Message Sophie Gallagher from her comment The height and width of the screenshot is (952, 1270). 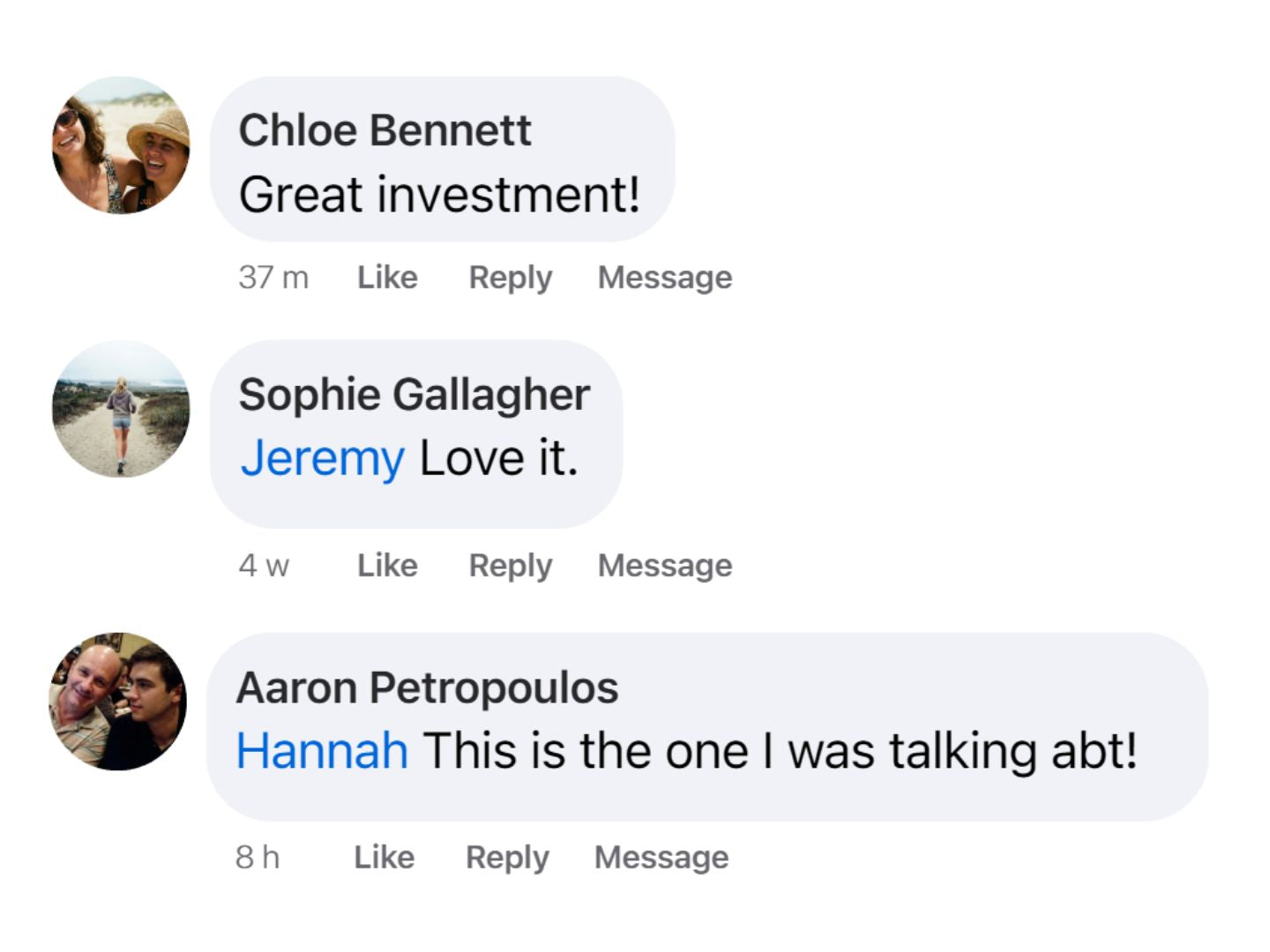pos(665,565)
